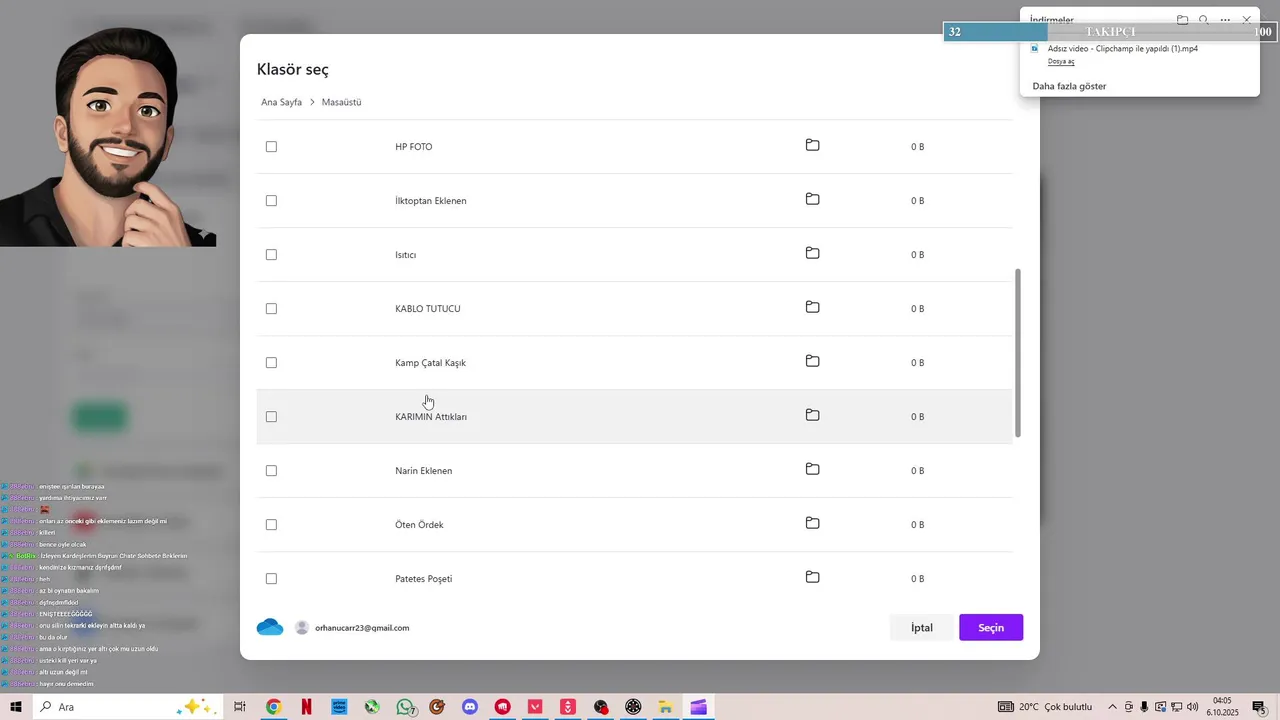Close the İndirmeler downloads panel
This screenshot has width=1280, height=720.
[x=1246, y=20]
